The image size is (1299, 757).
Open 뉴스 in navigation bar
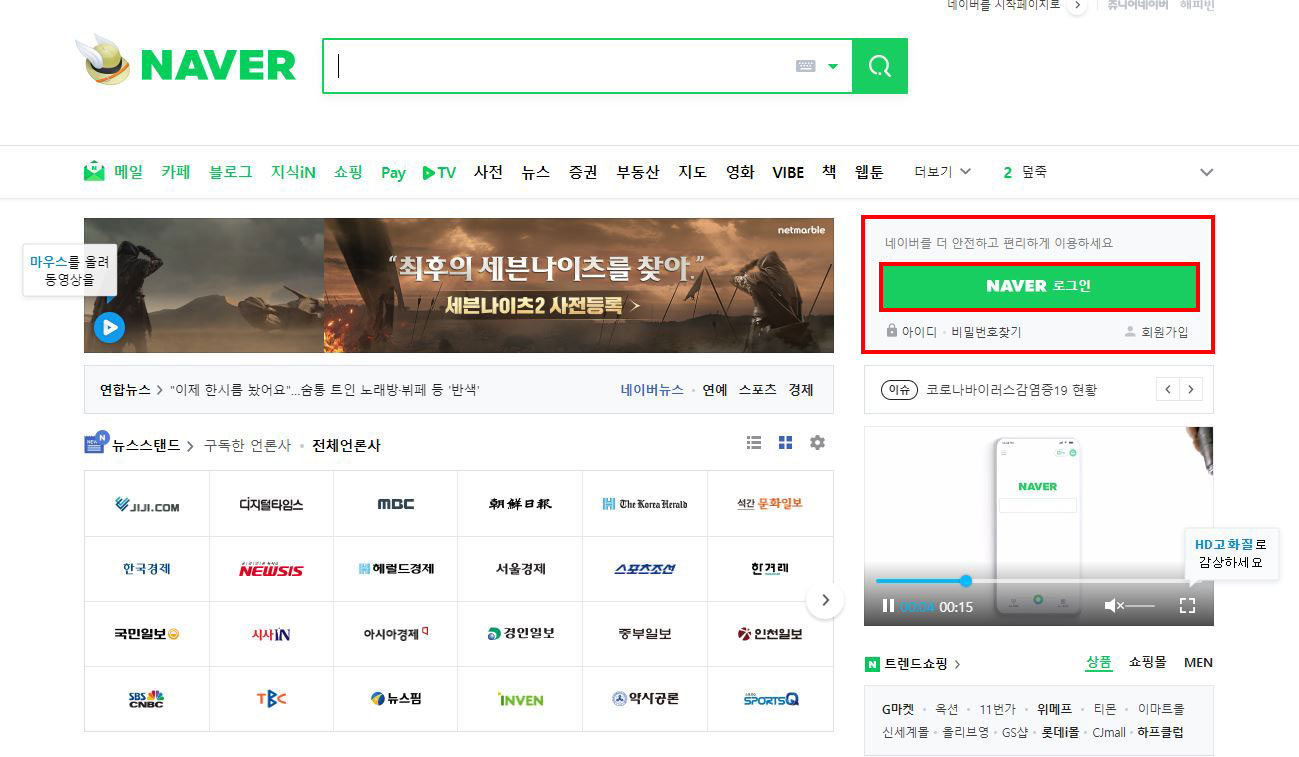point(536,172)
